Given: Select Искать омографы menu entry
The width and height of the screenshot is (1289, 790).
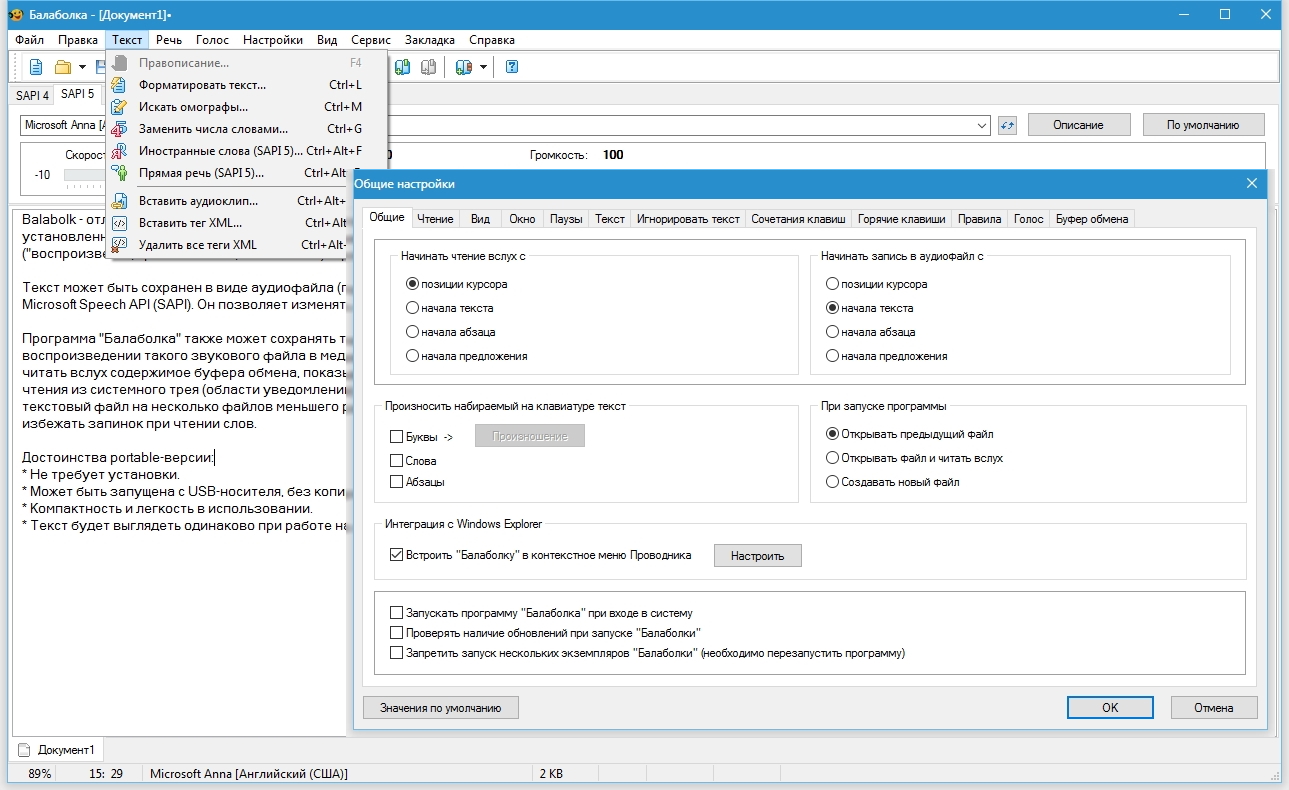Looking at the screenshot, I should (193, 107).
